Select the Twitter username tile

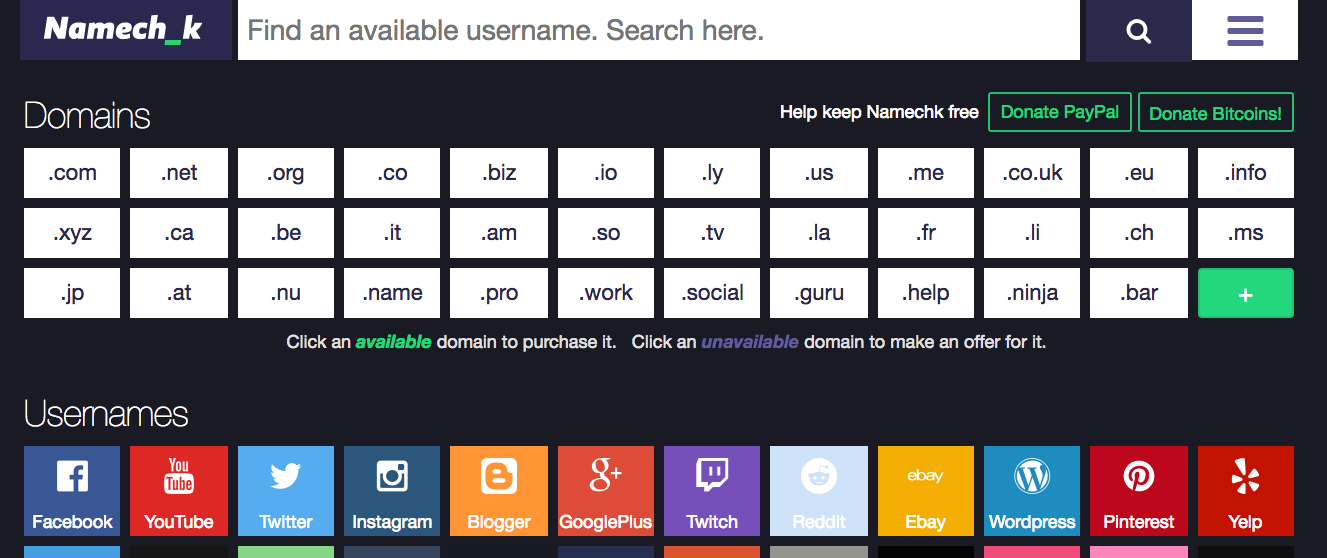pyautogui.click(x=286, y=491)
